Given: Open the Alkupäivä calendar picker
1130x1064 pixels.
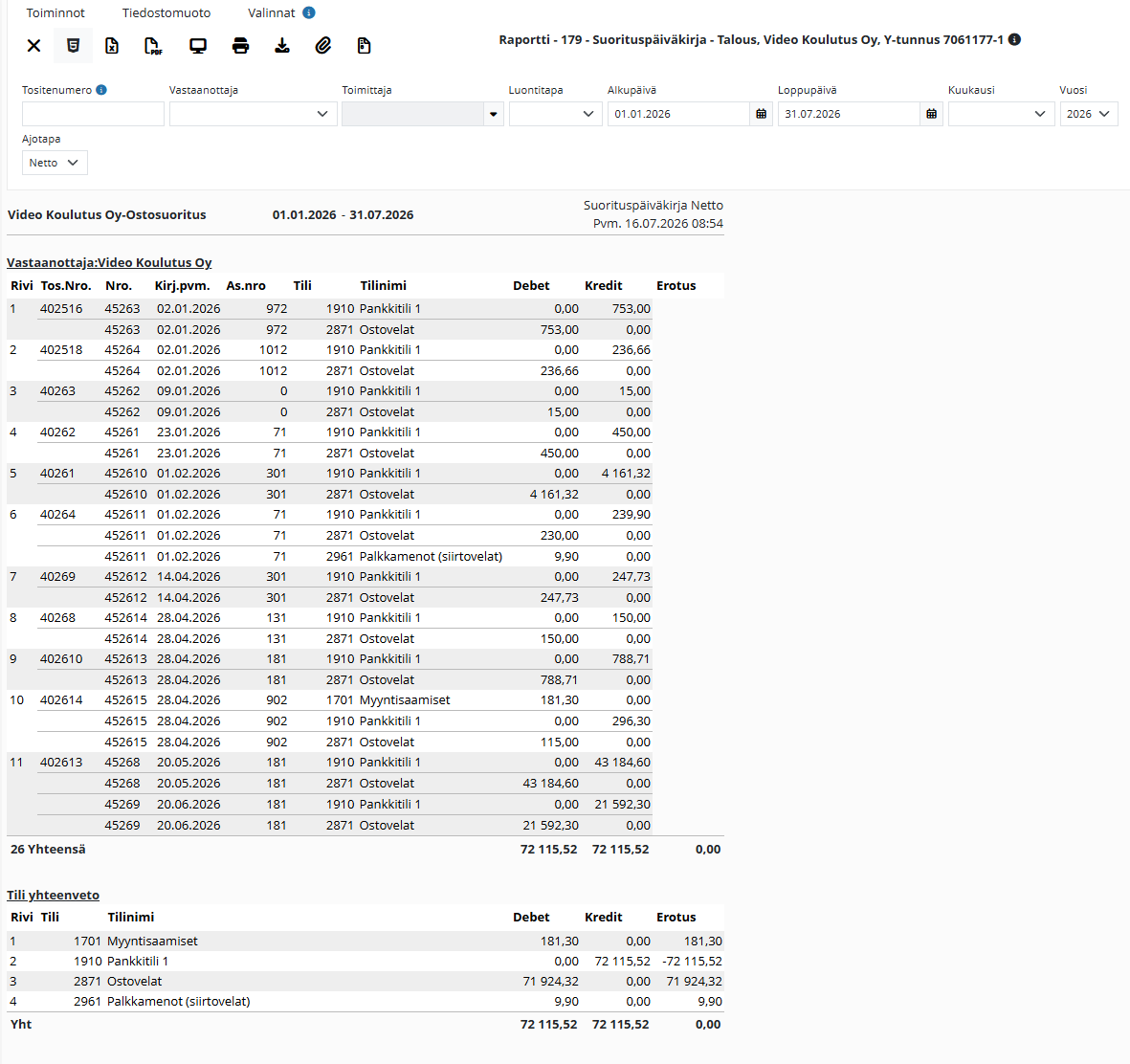Looking at the screenshot, I should (x=761, y=114).
